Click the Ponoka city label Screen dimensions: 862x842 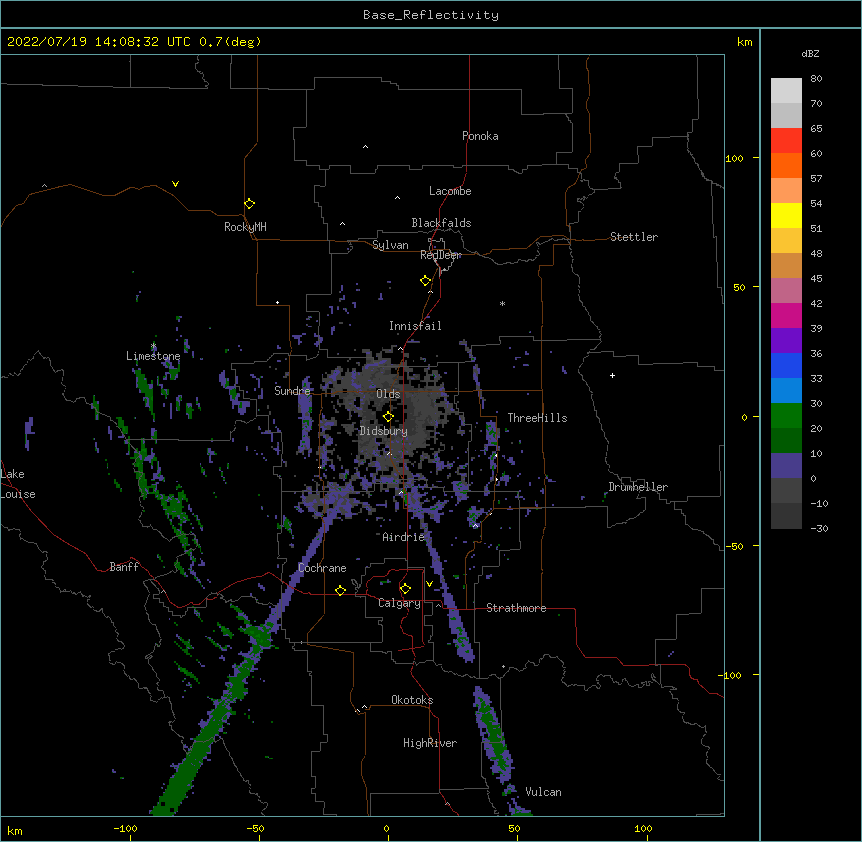[480, 136]
